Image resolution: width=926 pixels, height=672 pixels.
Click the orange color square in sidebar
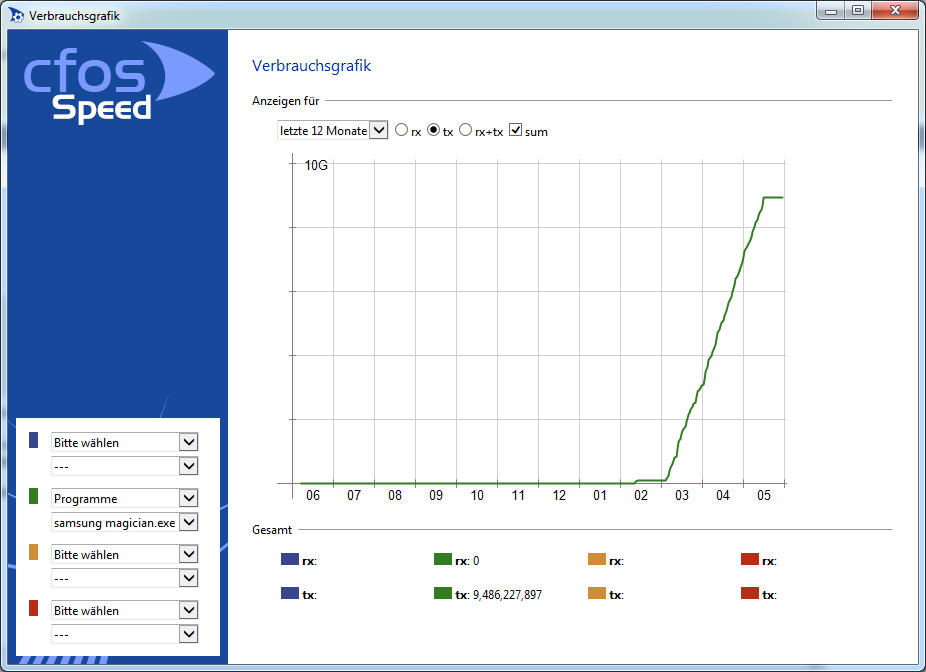click(x=34, y=552)
